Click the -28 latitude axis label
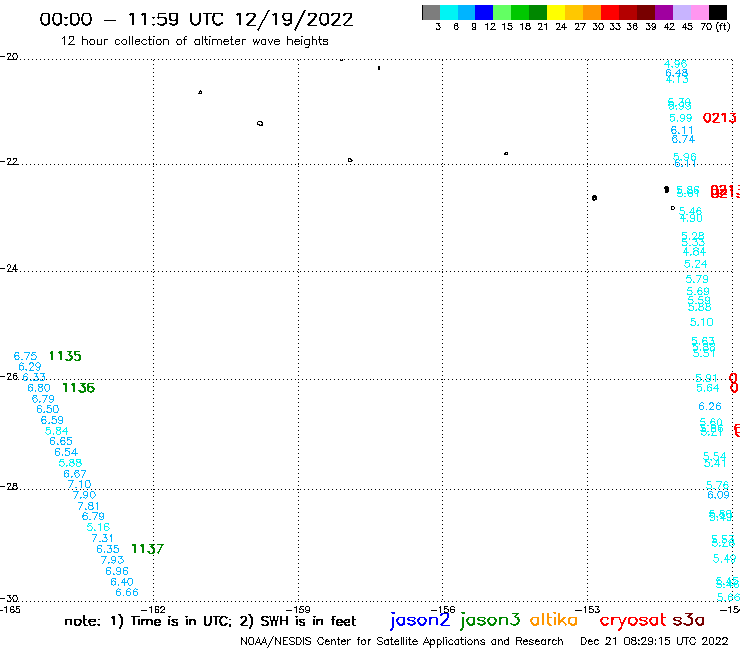 click(9, 486)
